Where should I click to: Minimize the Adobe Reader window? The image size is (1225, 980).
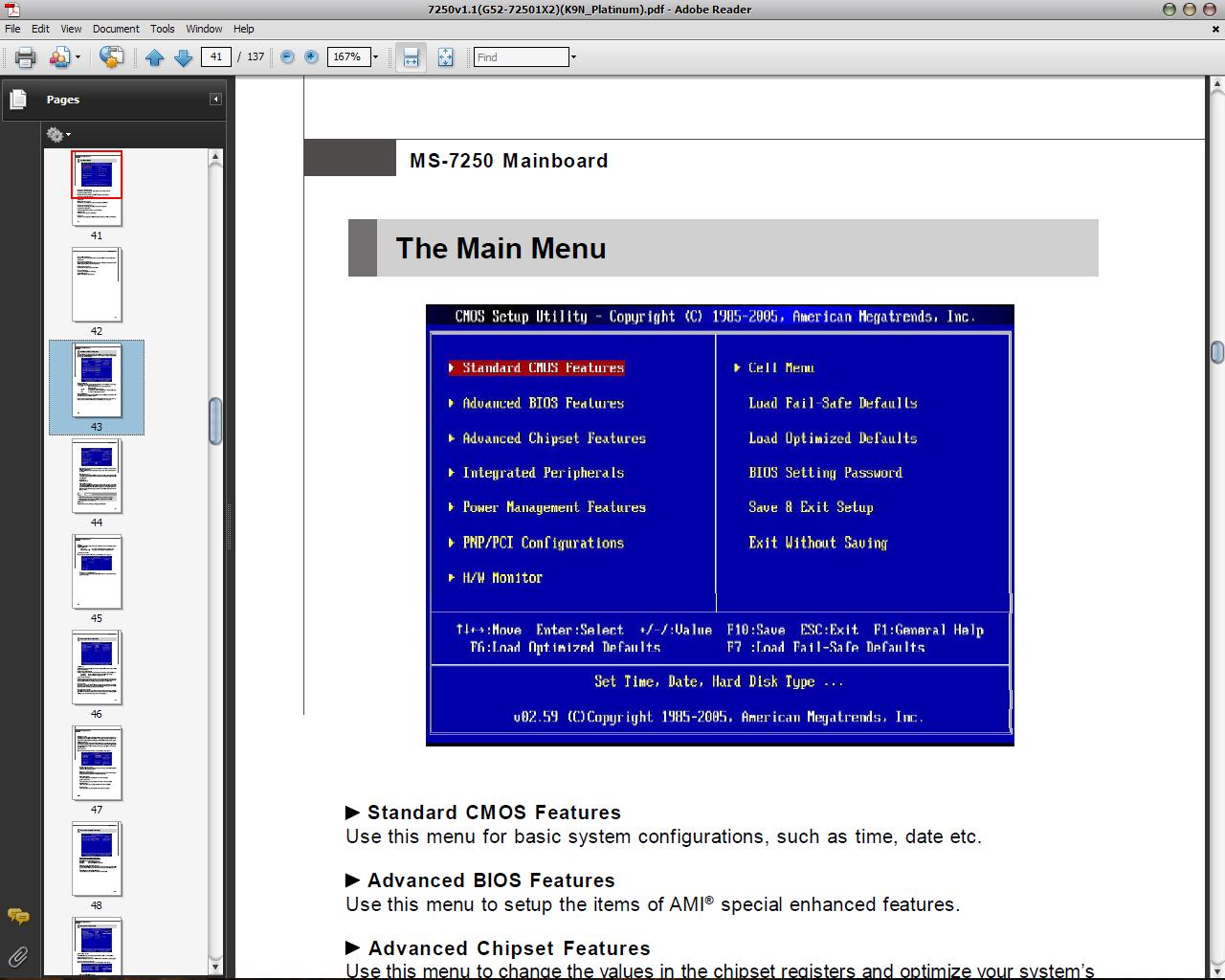coord(1169,10)
